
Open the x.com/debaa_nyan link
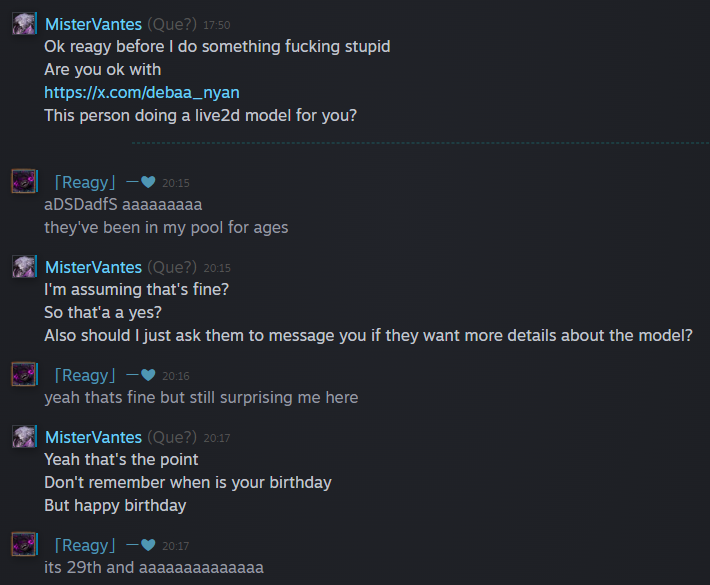tap(142, 92)
